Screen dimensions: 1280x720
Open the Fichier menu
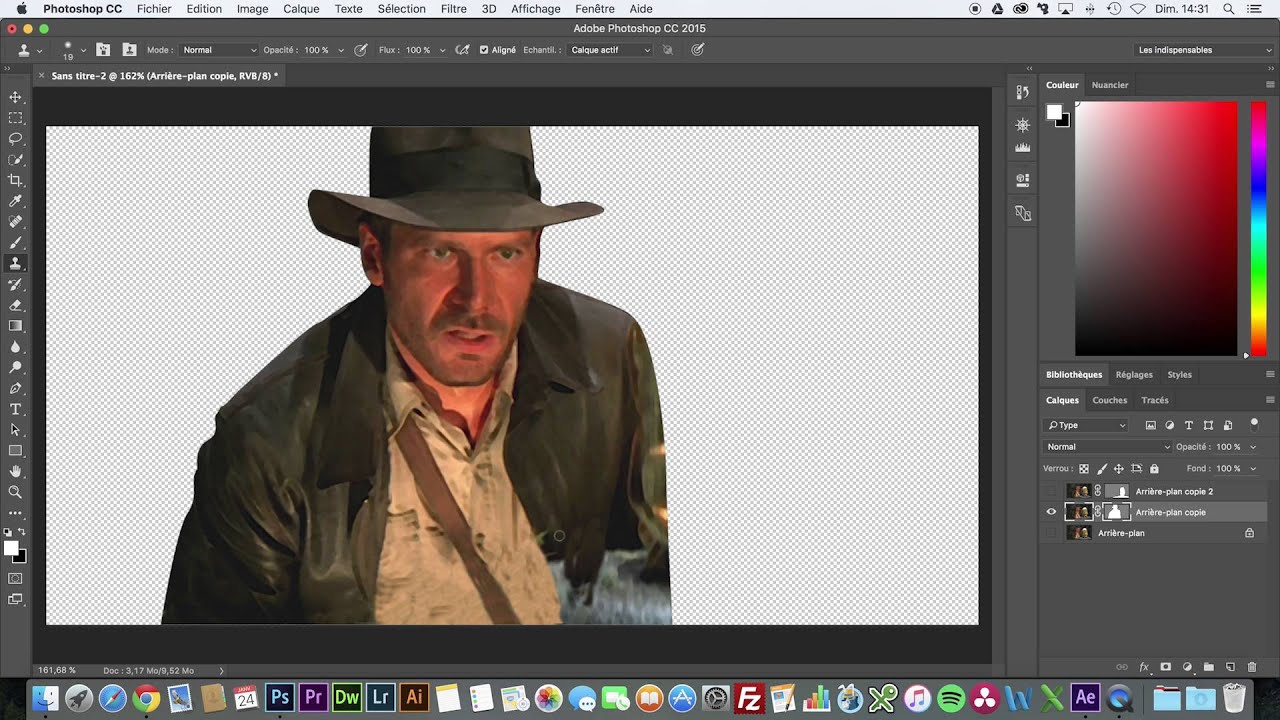coord(154,9)
